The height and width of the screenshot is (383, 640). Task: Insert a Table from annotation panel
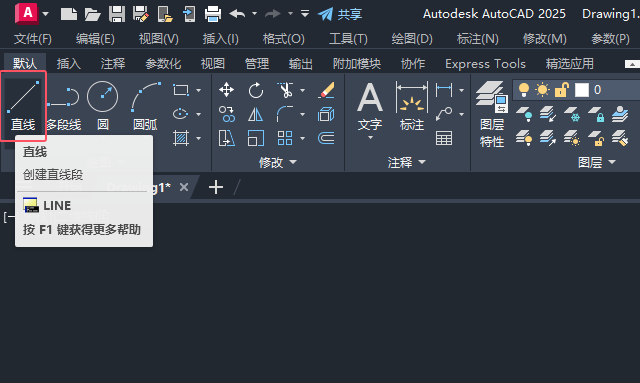tap(444, 138)
